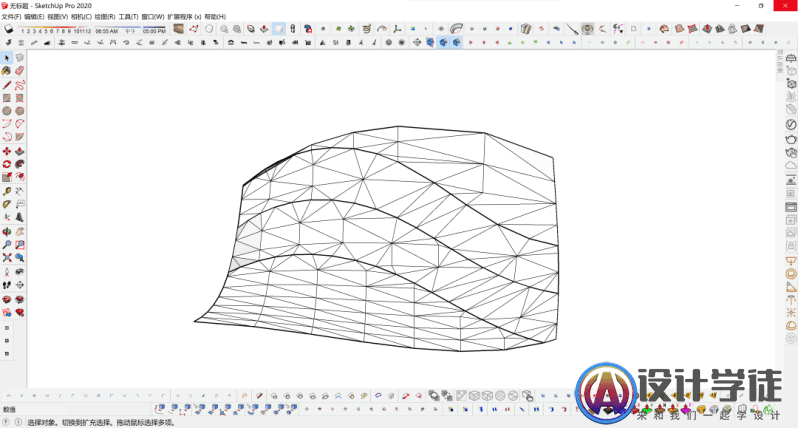
Task: Choose the Move tool
Action: (x=7, y=151)
